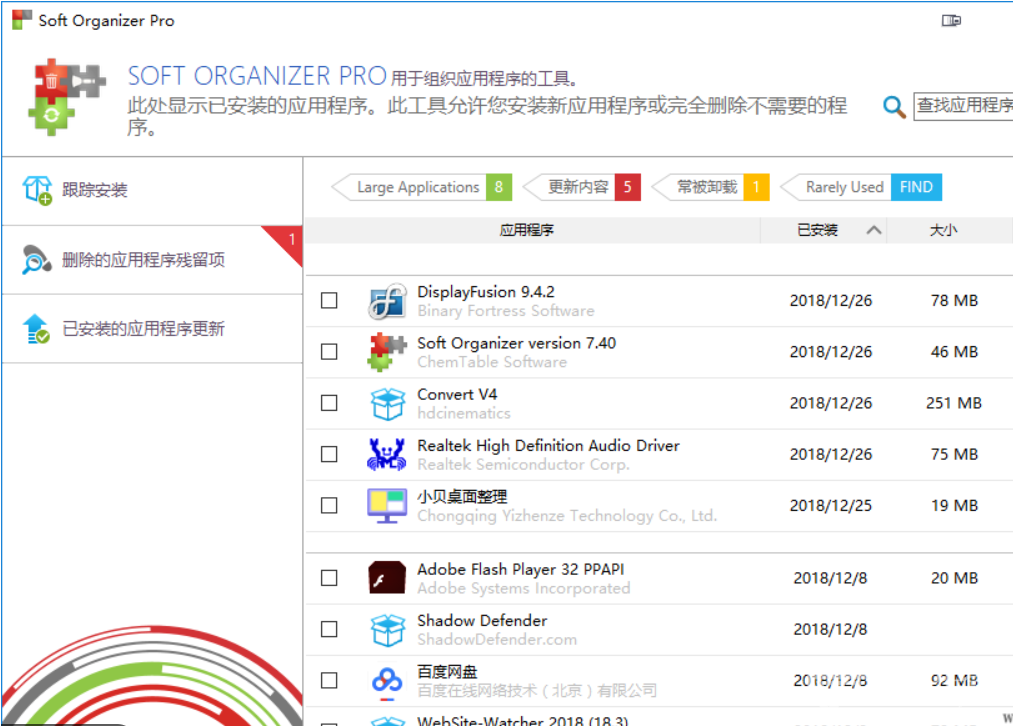Select the Realtek Audio Driver checkbox

tap(329, 454)
